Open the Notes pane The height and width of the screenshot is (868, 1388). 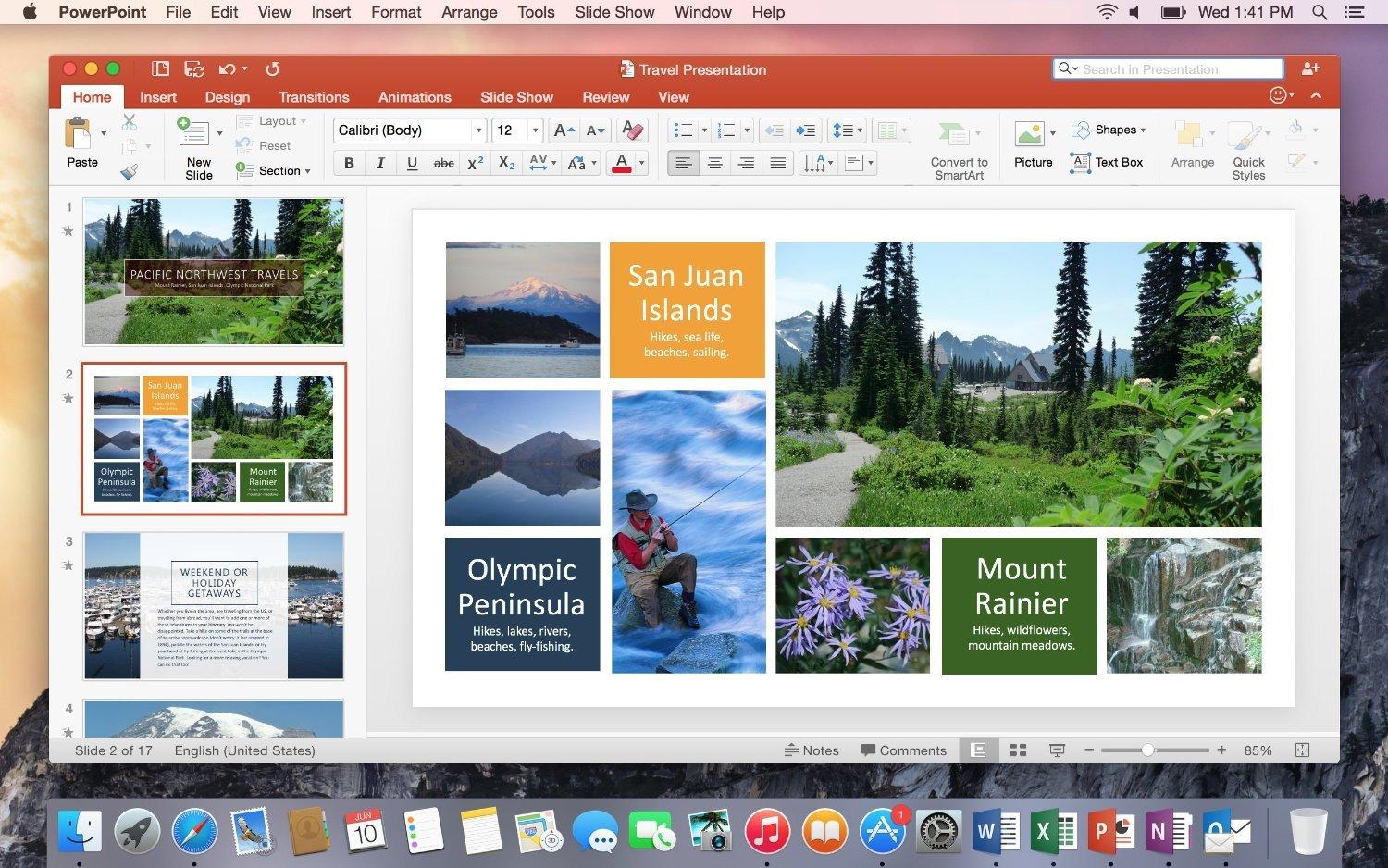pos(812,750)
